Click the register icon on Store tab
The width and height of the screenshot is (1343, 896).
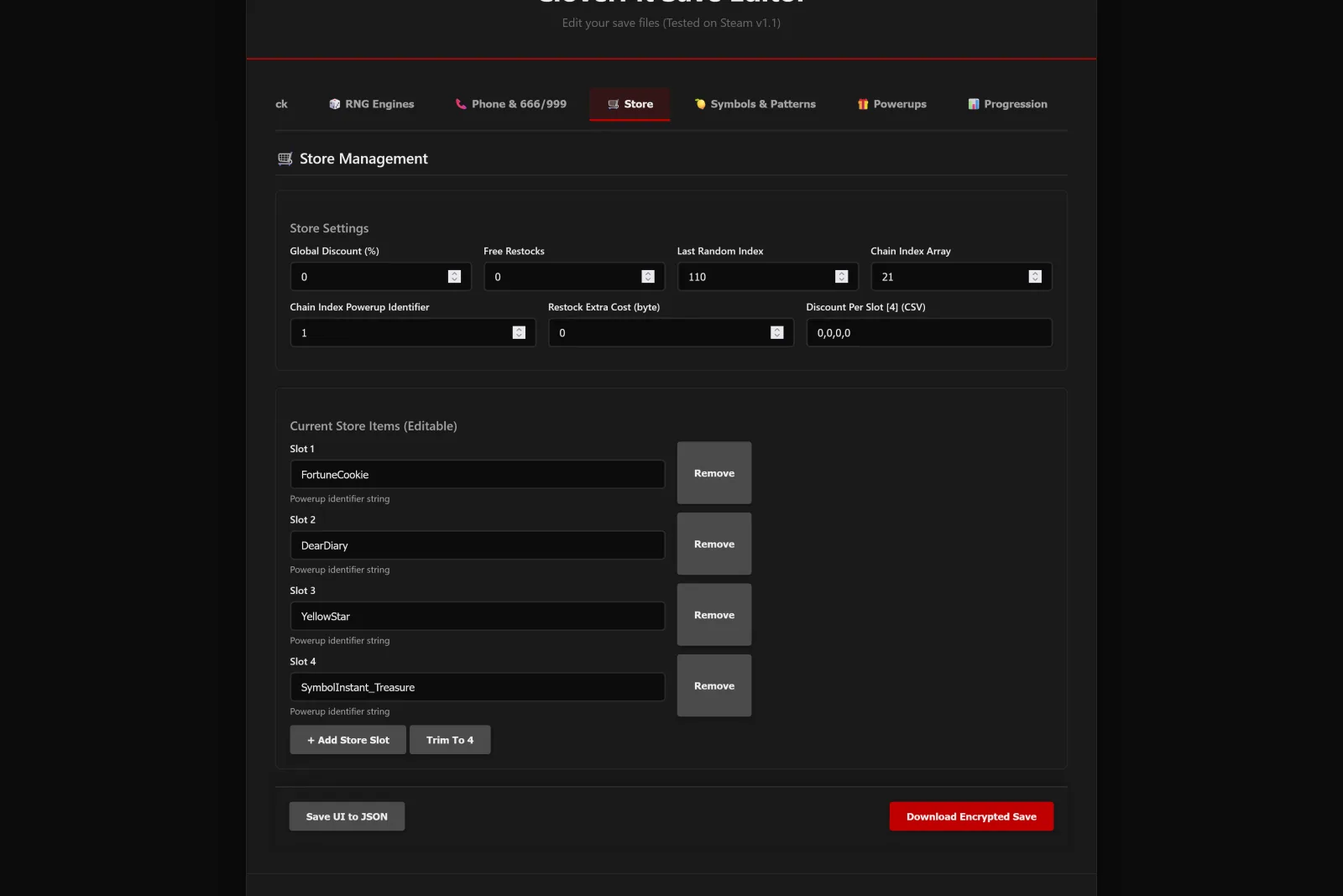614,104
